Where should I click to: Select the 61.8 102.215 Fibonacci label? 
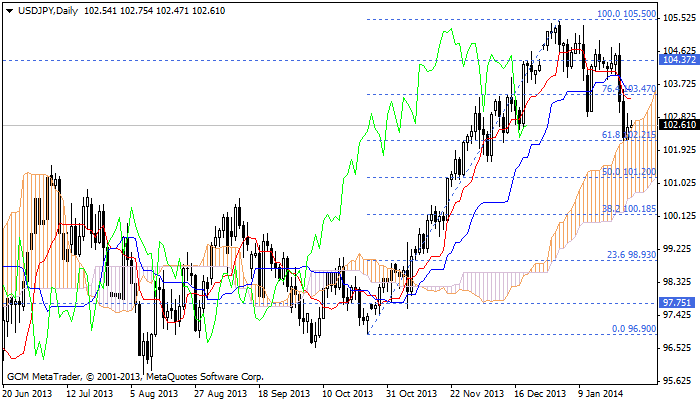tap(629, 134)
